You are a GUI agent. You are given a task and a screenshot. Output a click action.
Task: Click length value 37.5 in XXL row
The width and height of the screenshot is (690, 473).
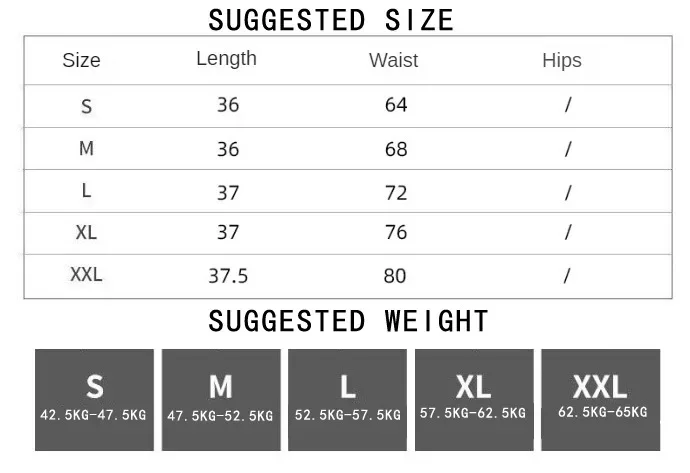227,275
